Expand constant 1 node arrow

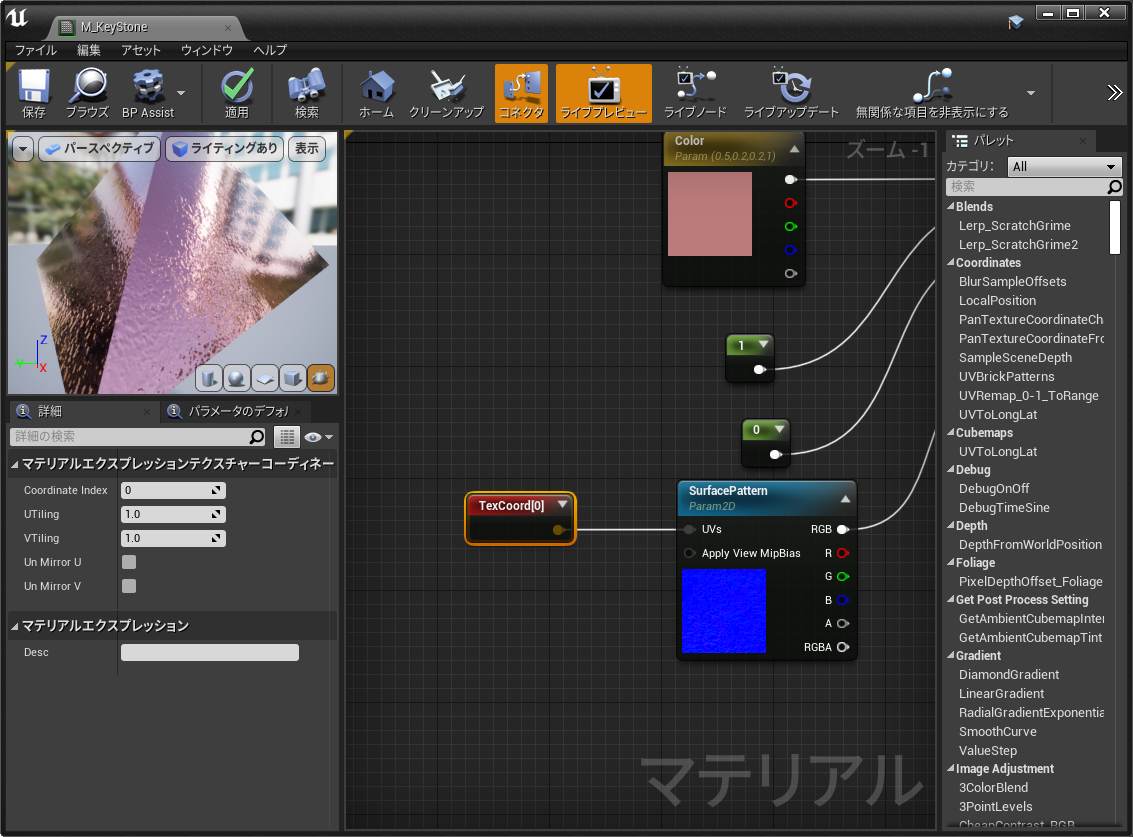pos(763,345)
